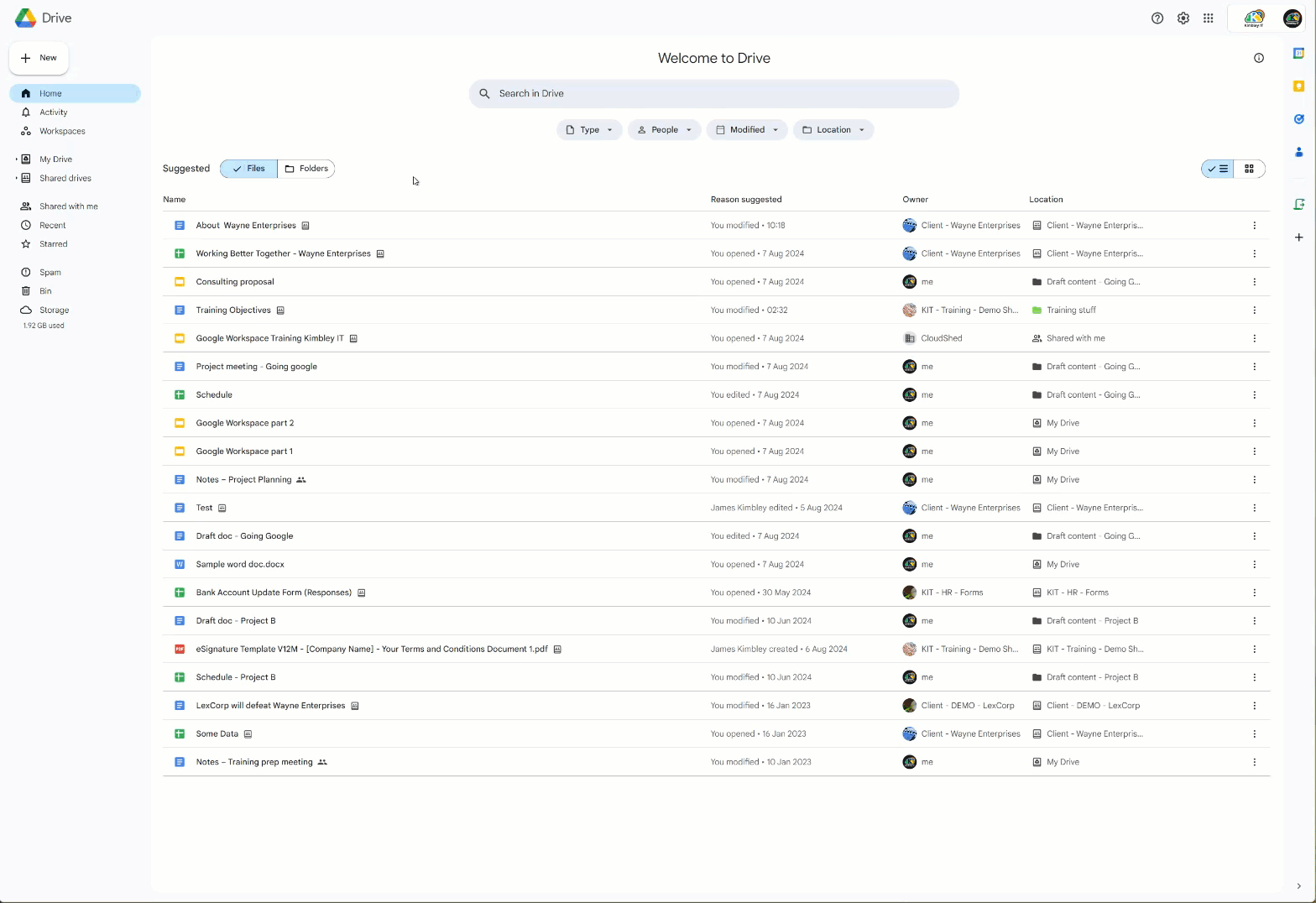
Task: Click the Search in Drive field
Action: (713, 94)
